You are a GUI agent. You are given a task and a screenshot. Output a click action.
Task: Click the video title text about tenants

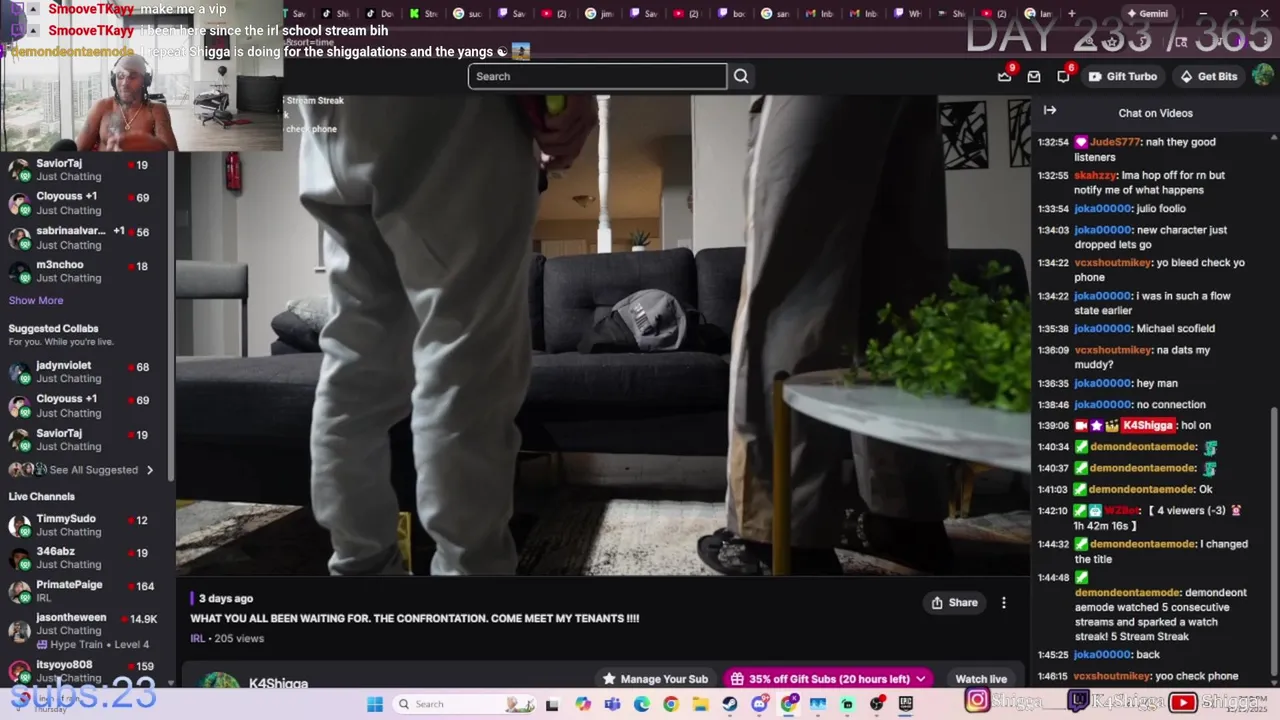(414, 618)
